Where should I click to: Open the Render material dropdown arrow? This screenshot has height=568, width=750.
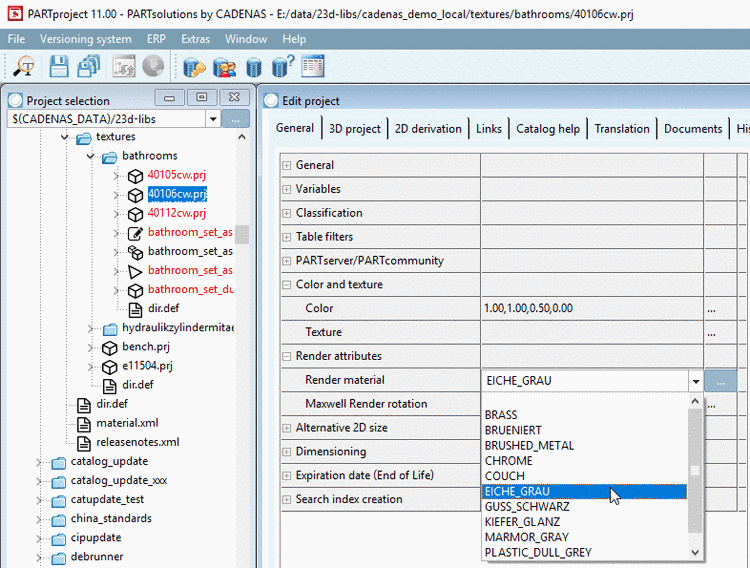[x=694, y=381]
